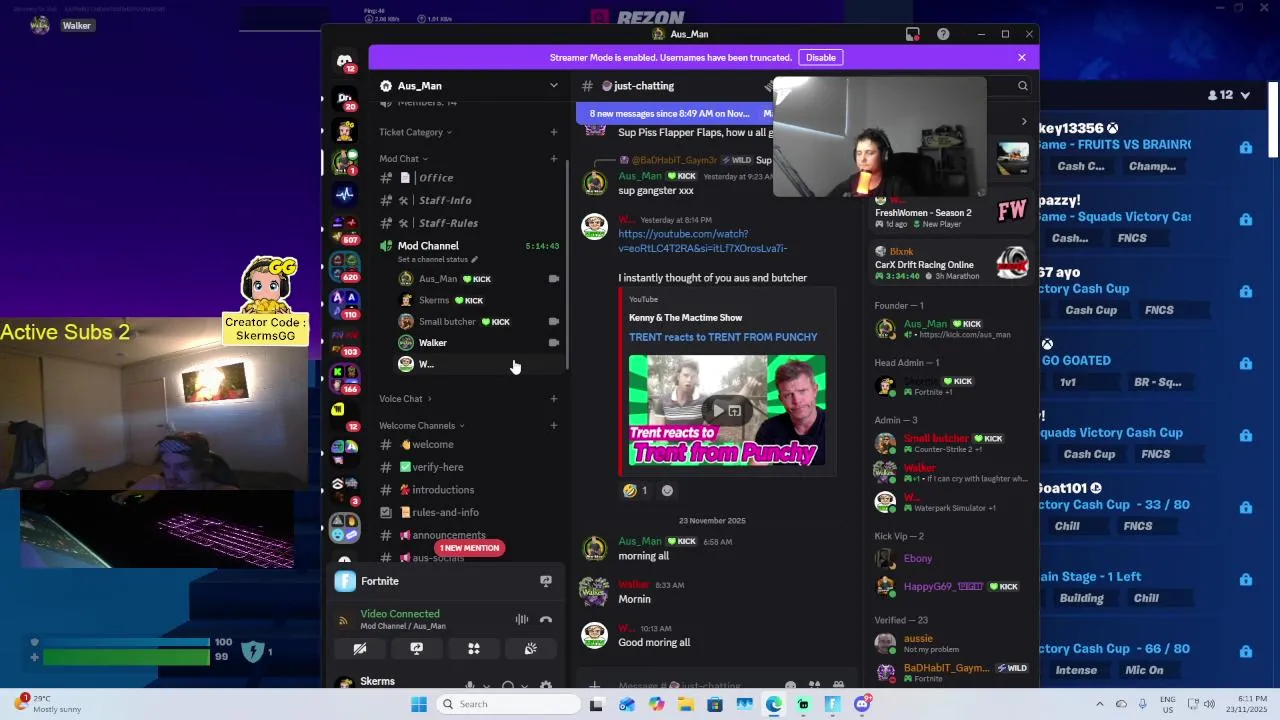This screenshot has height=720, width=1280.
Task: Dismiss the Streamer Mode banner
Action: (x=1021, y=58)
